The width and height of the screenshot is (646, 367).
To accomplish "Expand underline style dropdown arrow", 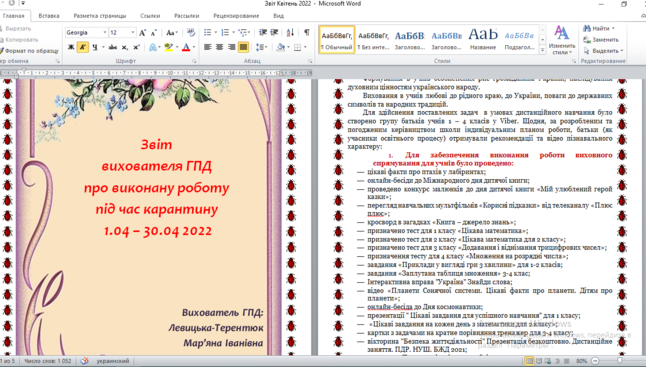I will (103, 47).
